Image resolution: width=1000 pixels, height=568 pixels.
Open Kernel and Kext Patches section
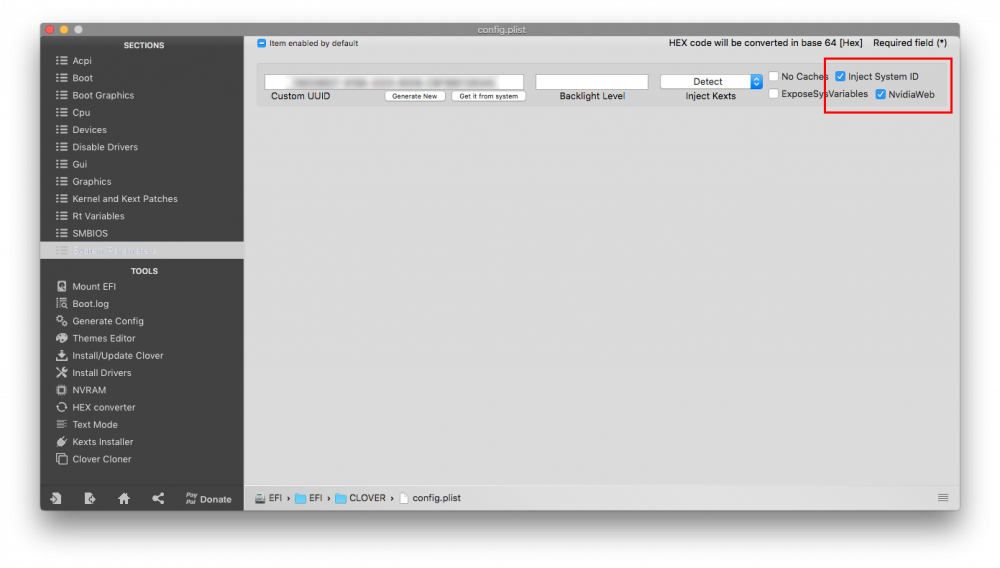coord(125,199)
